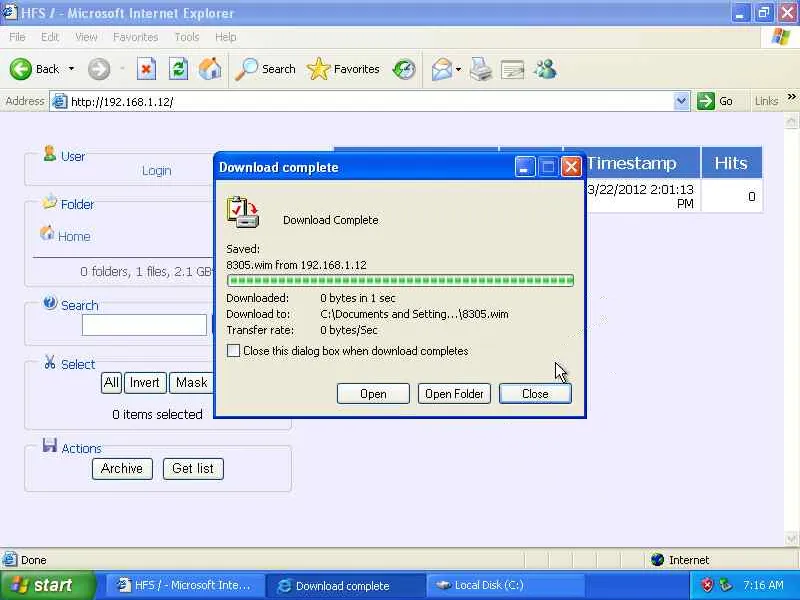Click the Home house icon in sidebar

(47, 233)
